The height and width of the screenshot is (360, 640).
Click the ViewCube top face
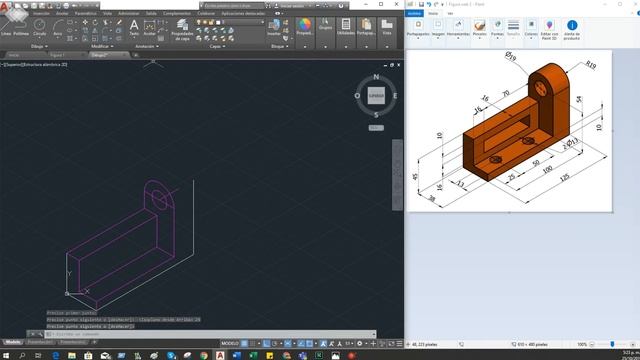[x=376, y=96]
